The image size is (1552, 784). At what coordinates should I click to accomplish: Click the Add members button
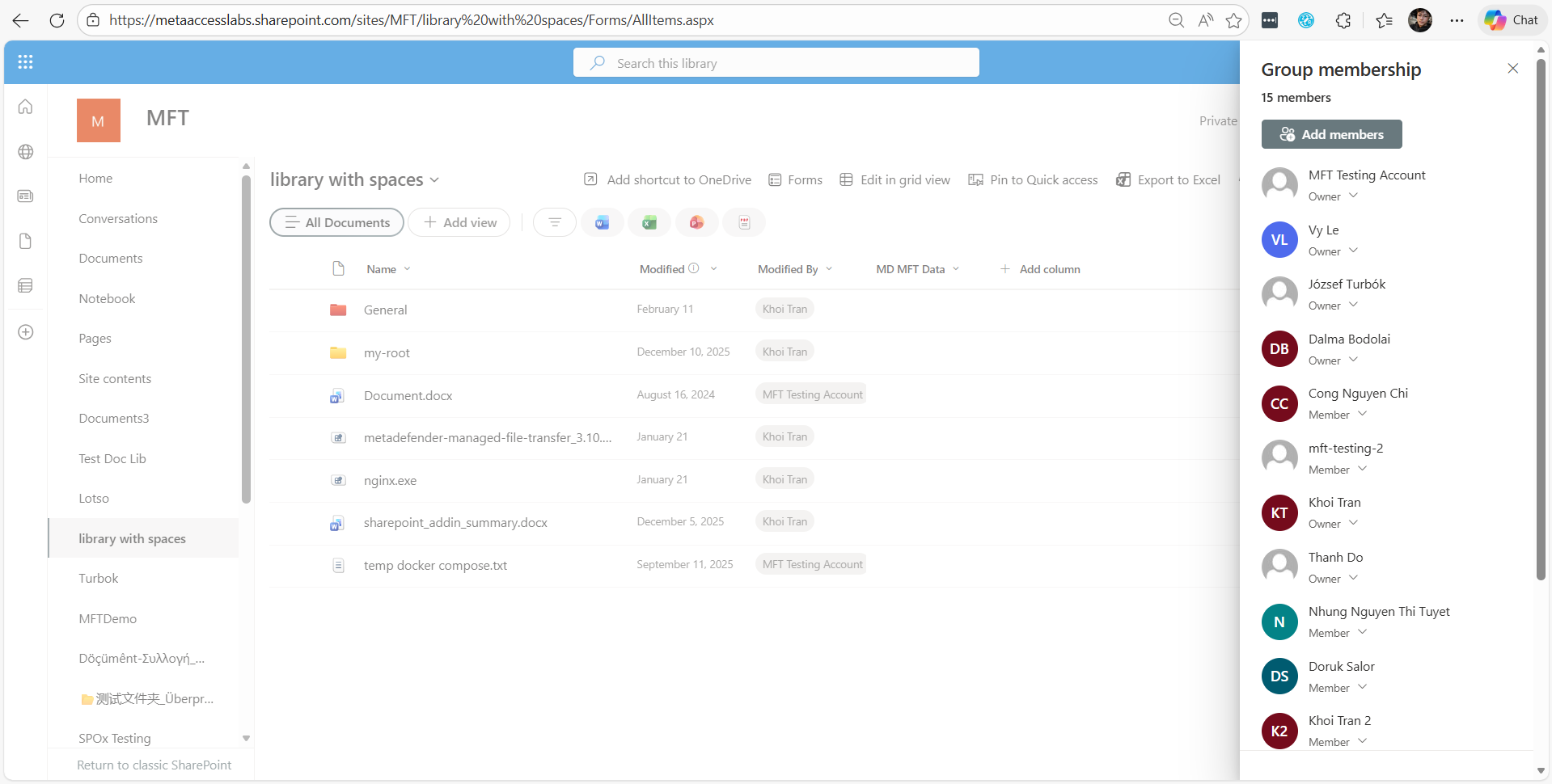1331,134
